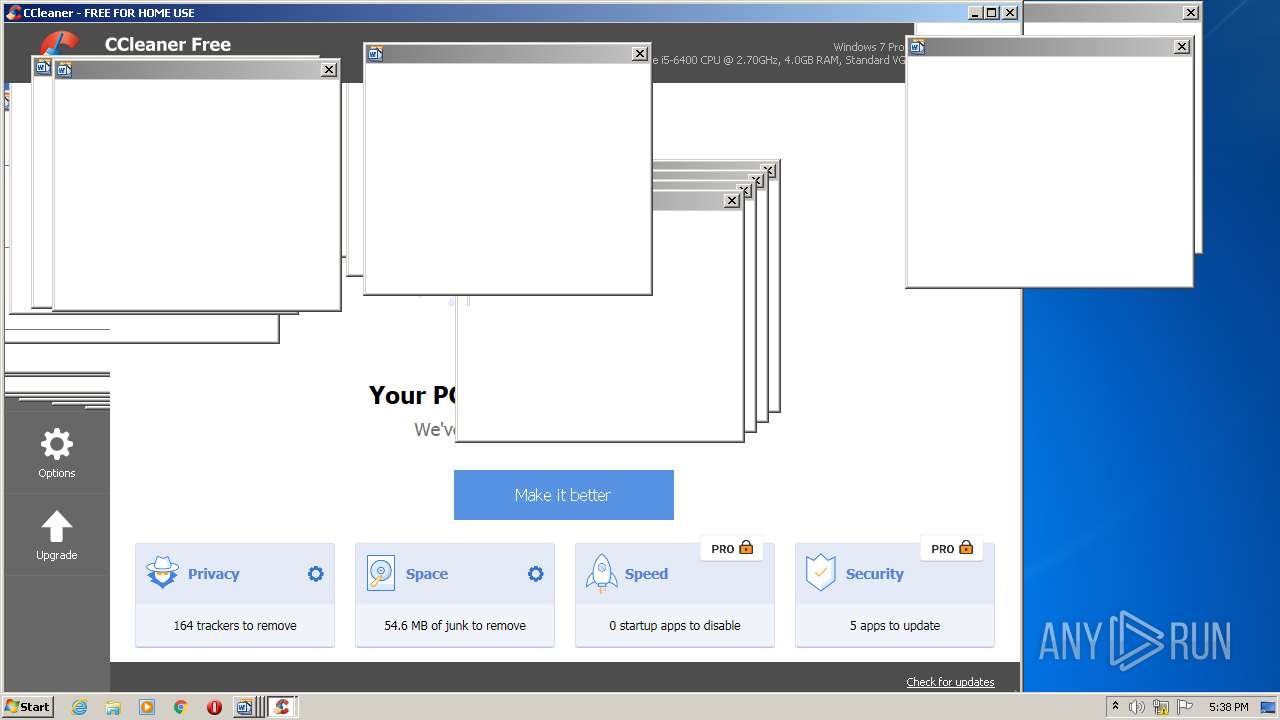Click the network status tray icon
The image size is (1280, 720).
(x=1161, y=707)
